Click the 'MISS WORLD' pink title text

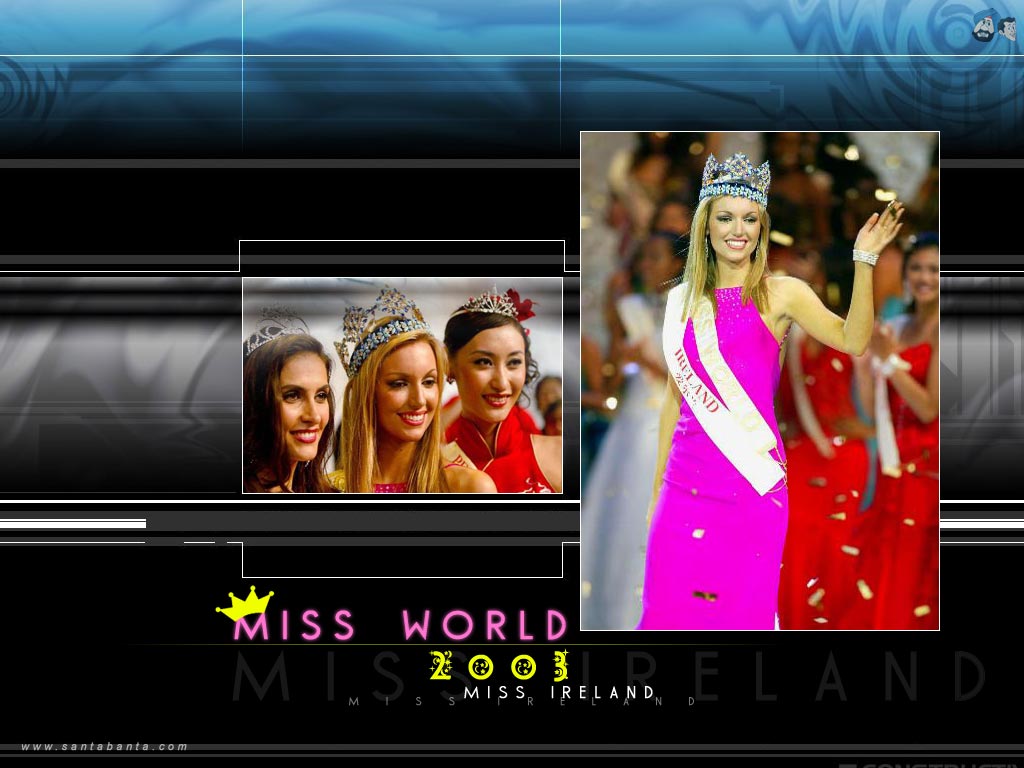400,624
